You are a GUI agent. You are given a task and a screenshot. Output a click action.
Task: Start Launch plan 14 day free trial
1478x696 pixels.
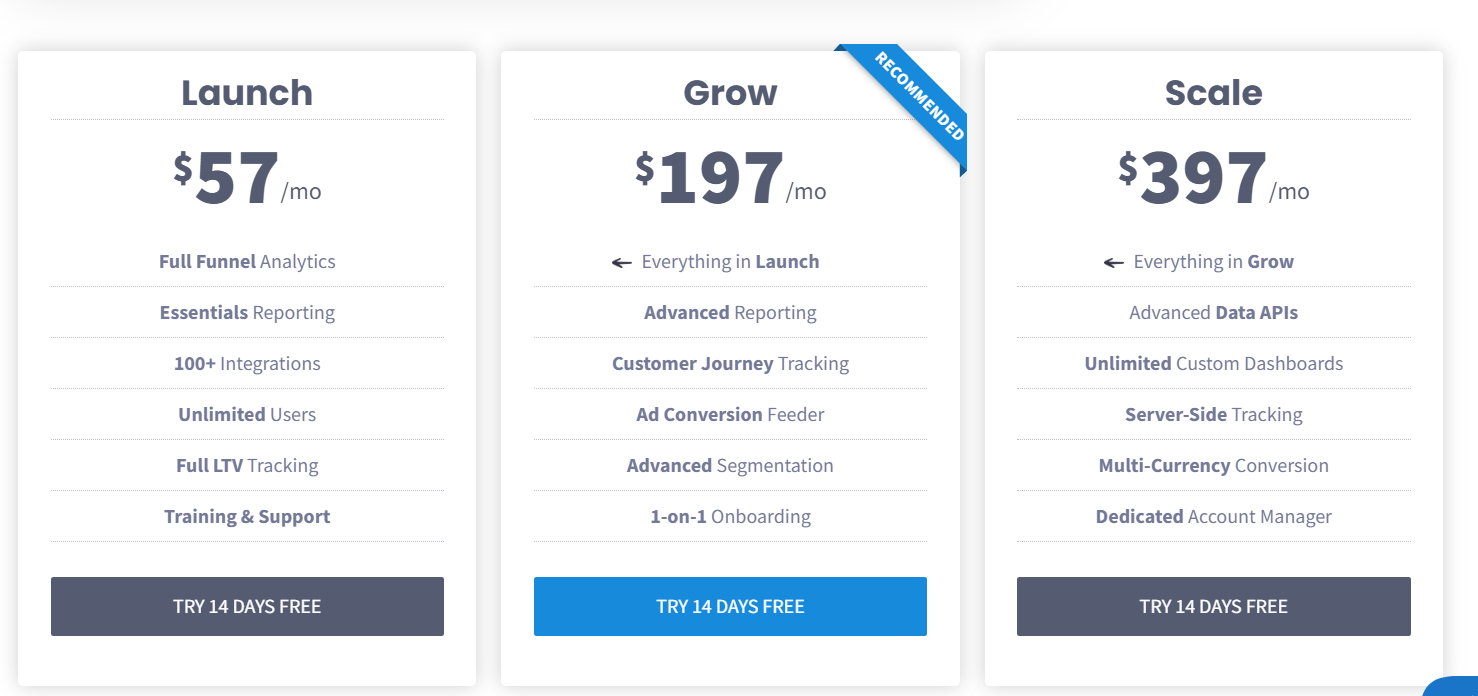[x=247, y=606]
